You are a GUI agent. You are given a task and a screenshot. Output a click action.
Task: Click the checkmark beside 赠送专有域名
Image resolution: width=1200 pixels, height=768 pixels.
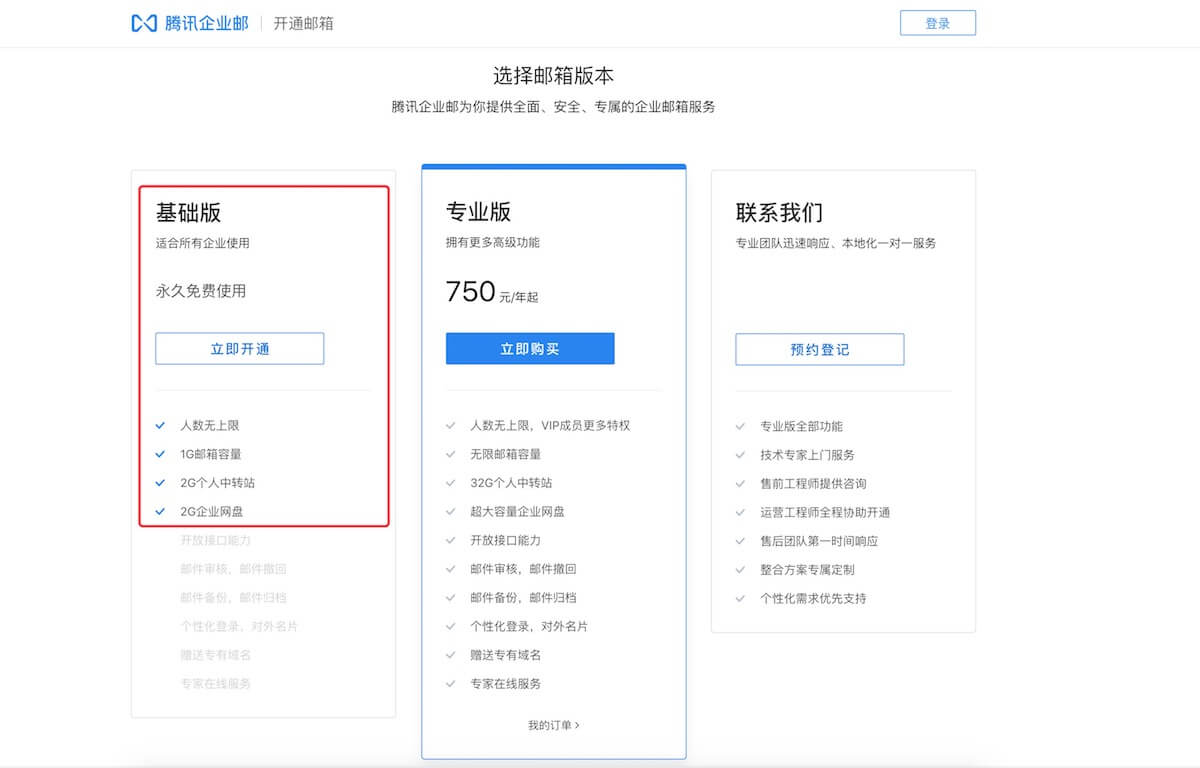point(452,655)
